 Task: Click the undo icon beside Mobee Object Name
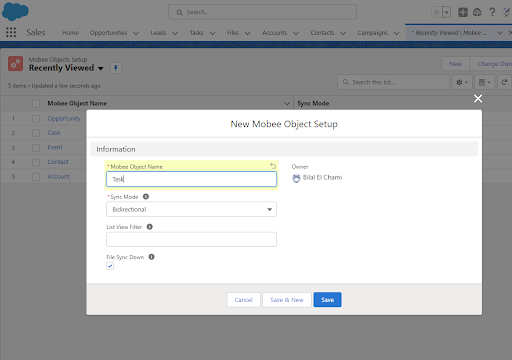click(273, 166)
